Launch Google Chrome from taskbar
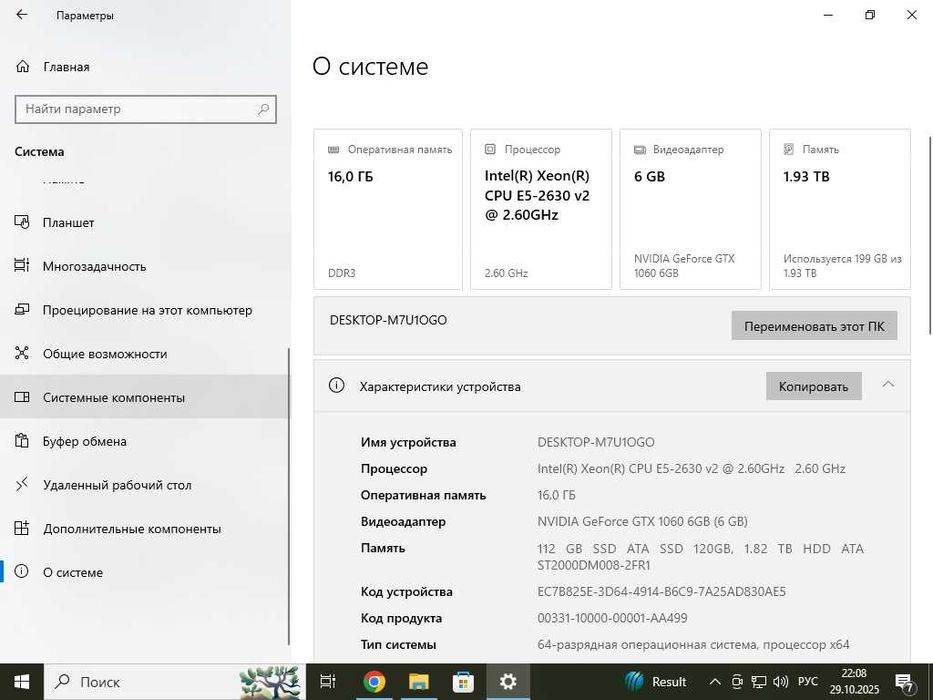Viewport: 933px width, 700px height. tap(374, 682)
